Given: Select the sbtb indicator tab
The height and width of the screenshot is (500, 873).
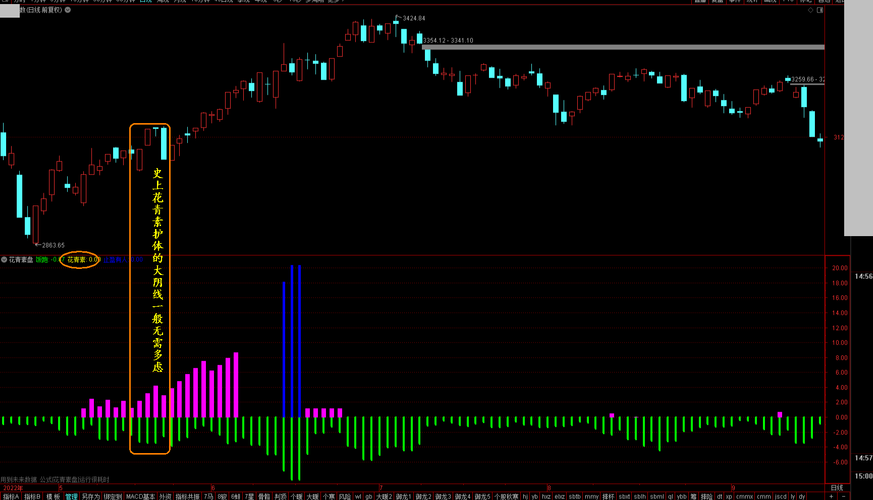Looking at the screenshot, I should [575, 496].
